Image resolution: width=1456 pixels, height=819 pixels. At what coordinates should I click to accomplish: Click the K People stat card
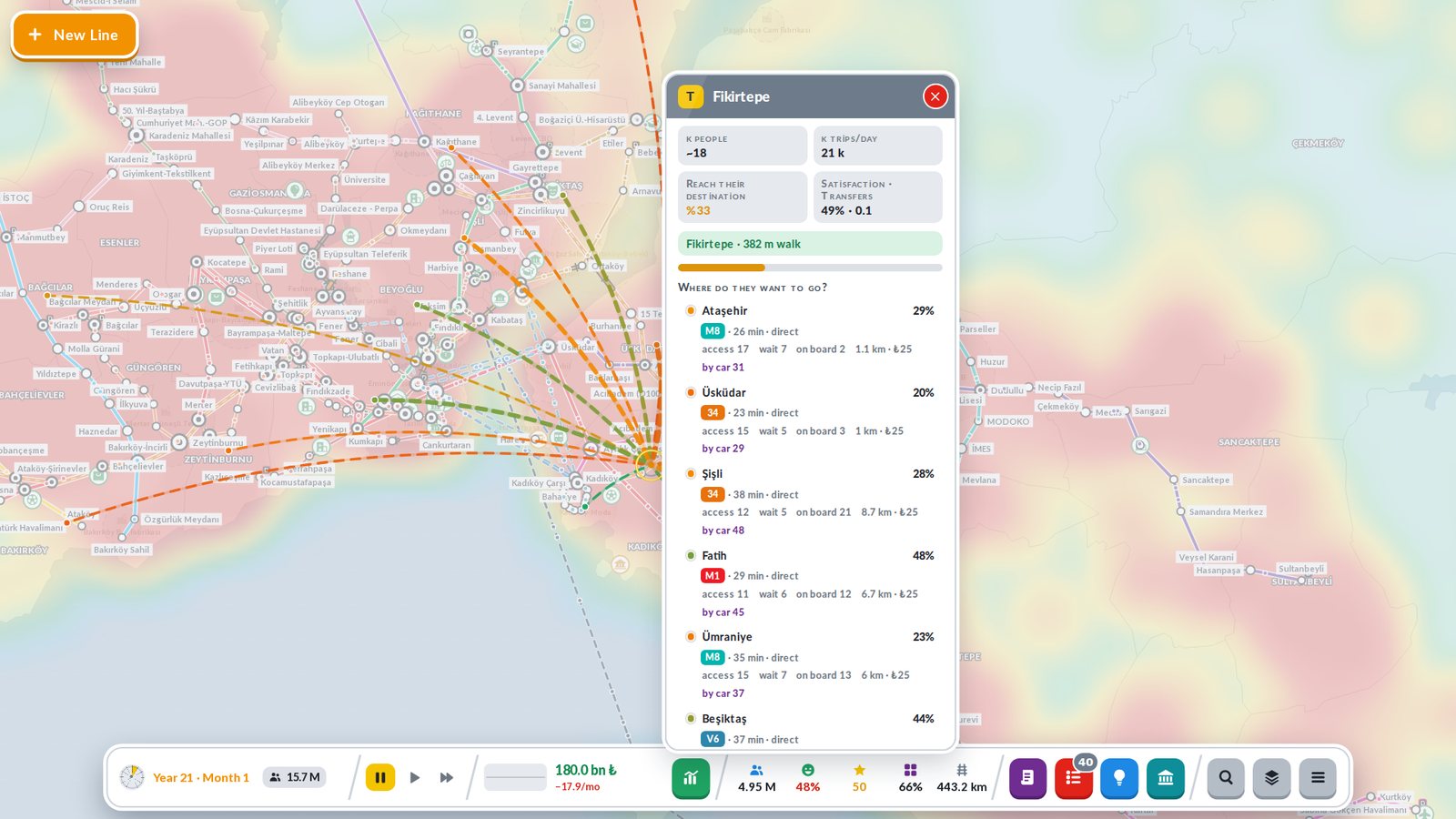(x=743, y=146)
